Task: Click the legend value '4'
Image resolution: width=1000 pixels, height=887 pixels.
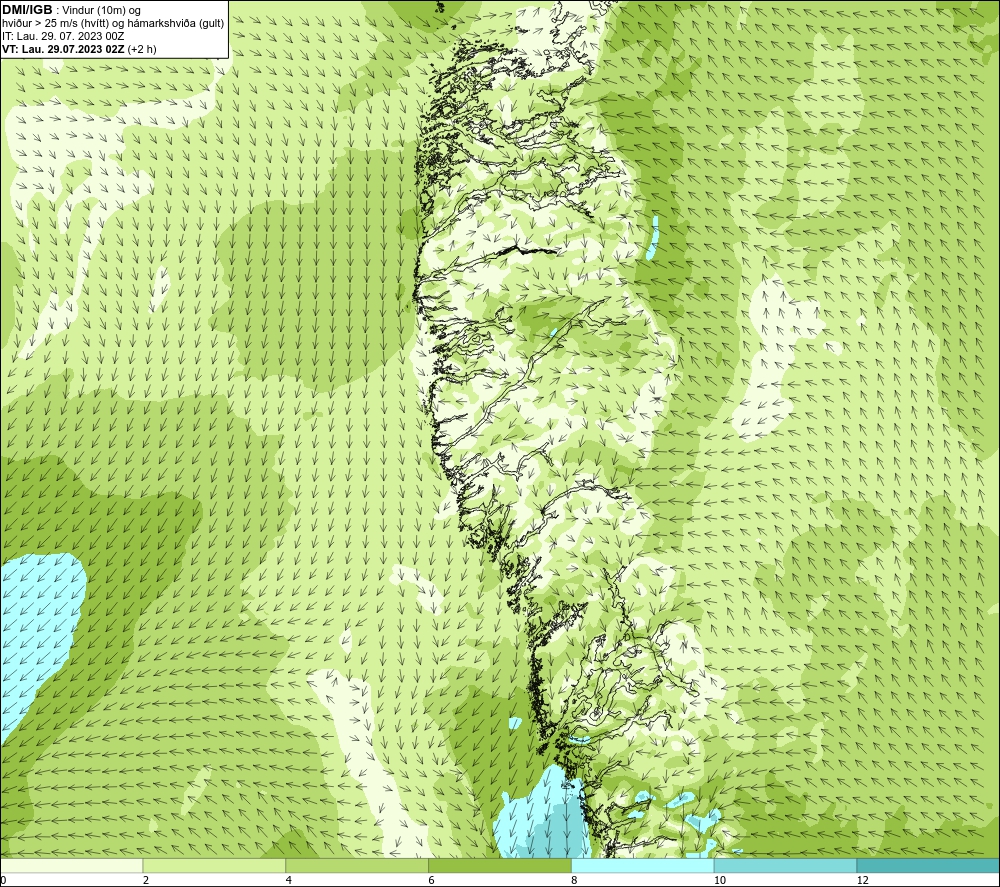Action: click(289, 880)
